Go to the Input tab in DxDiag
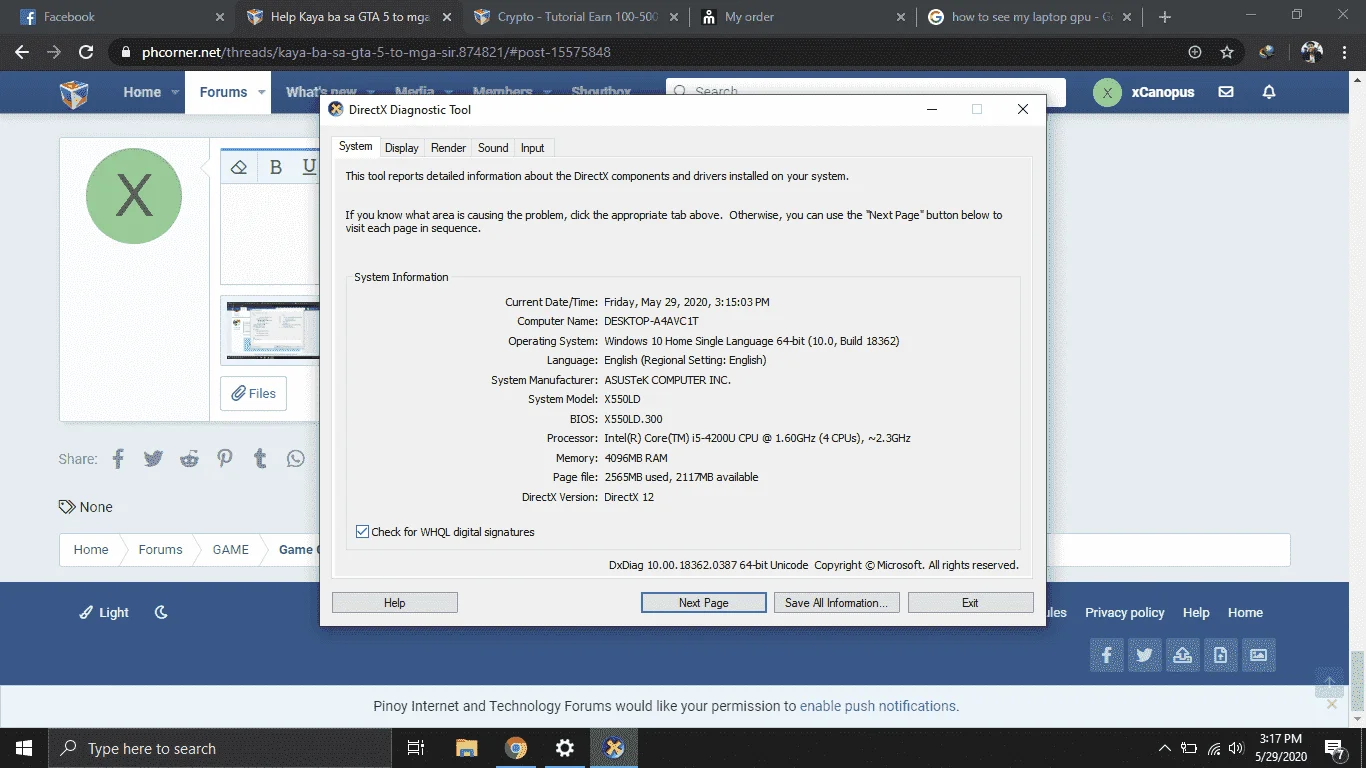 (533, 148)
